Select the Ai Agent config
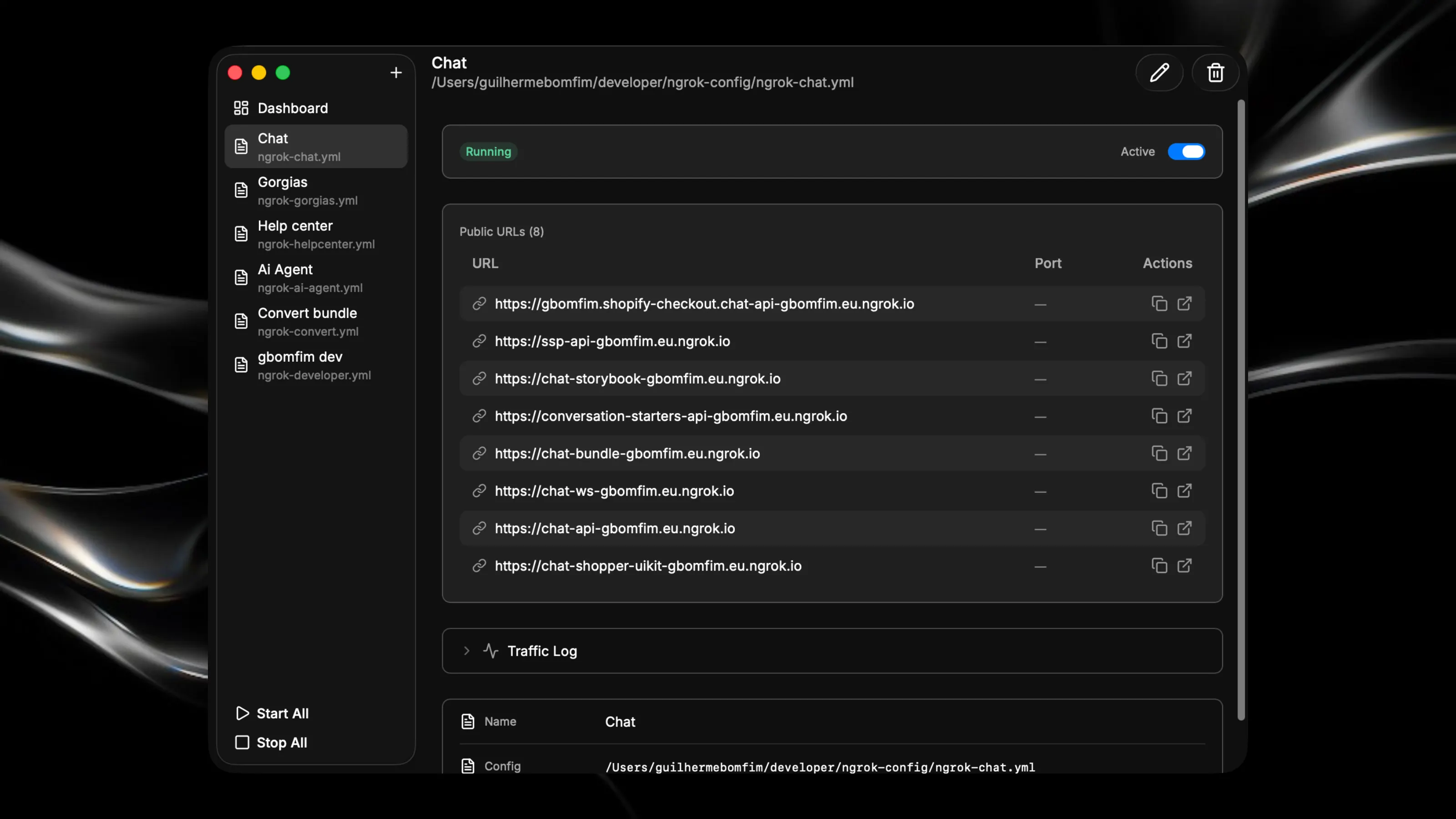Screen dimensions: 1456x819 pyautogui.click(x=315, y=278)
